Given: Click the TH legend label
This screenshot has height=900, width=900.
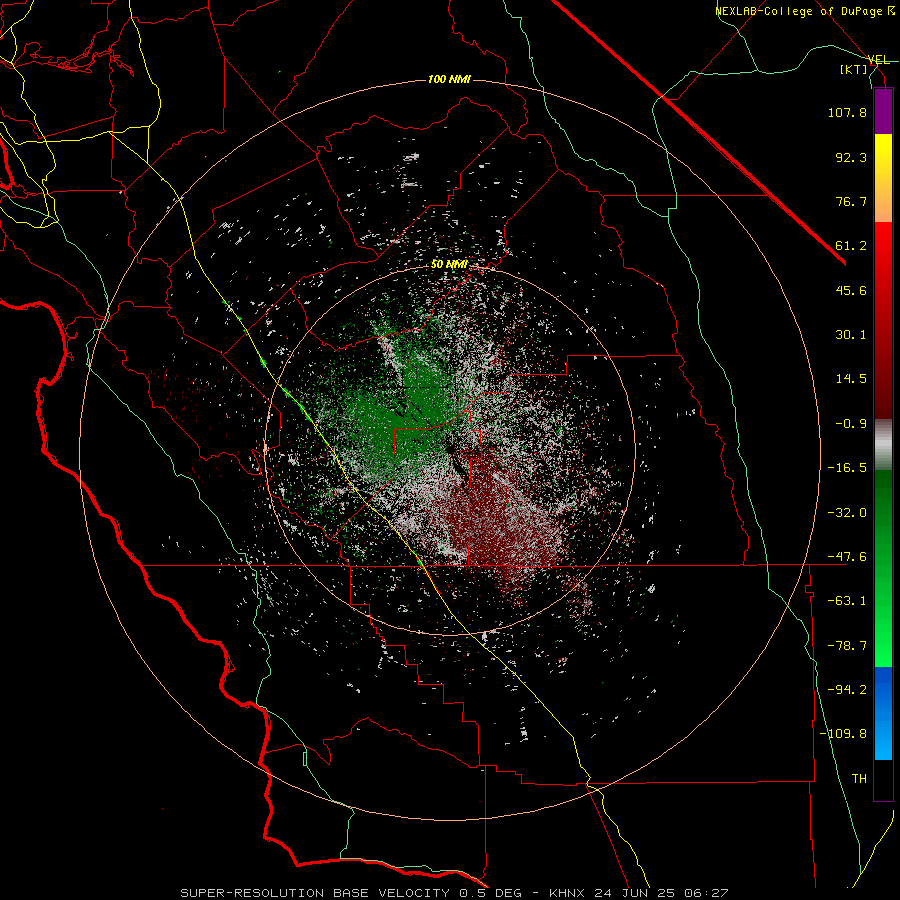Looking at the screenshot, I should (859, 778).
